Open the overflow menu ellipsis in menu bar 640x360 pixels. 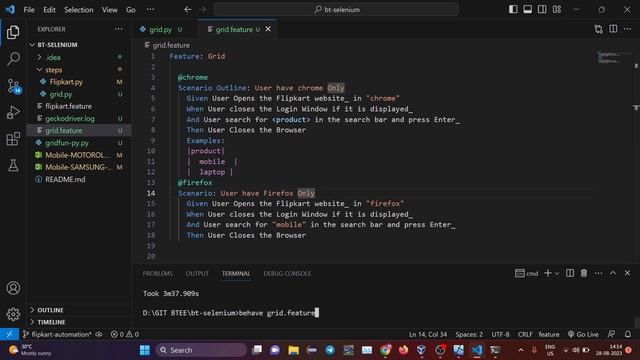[x=150, y=9]
